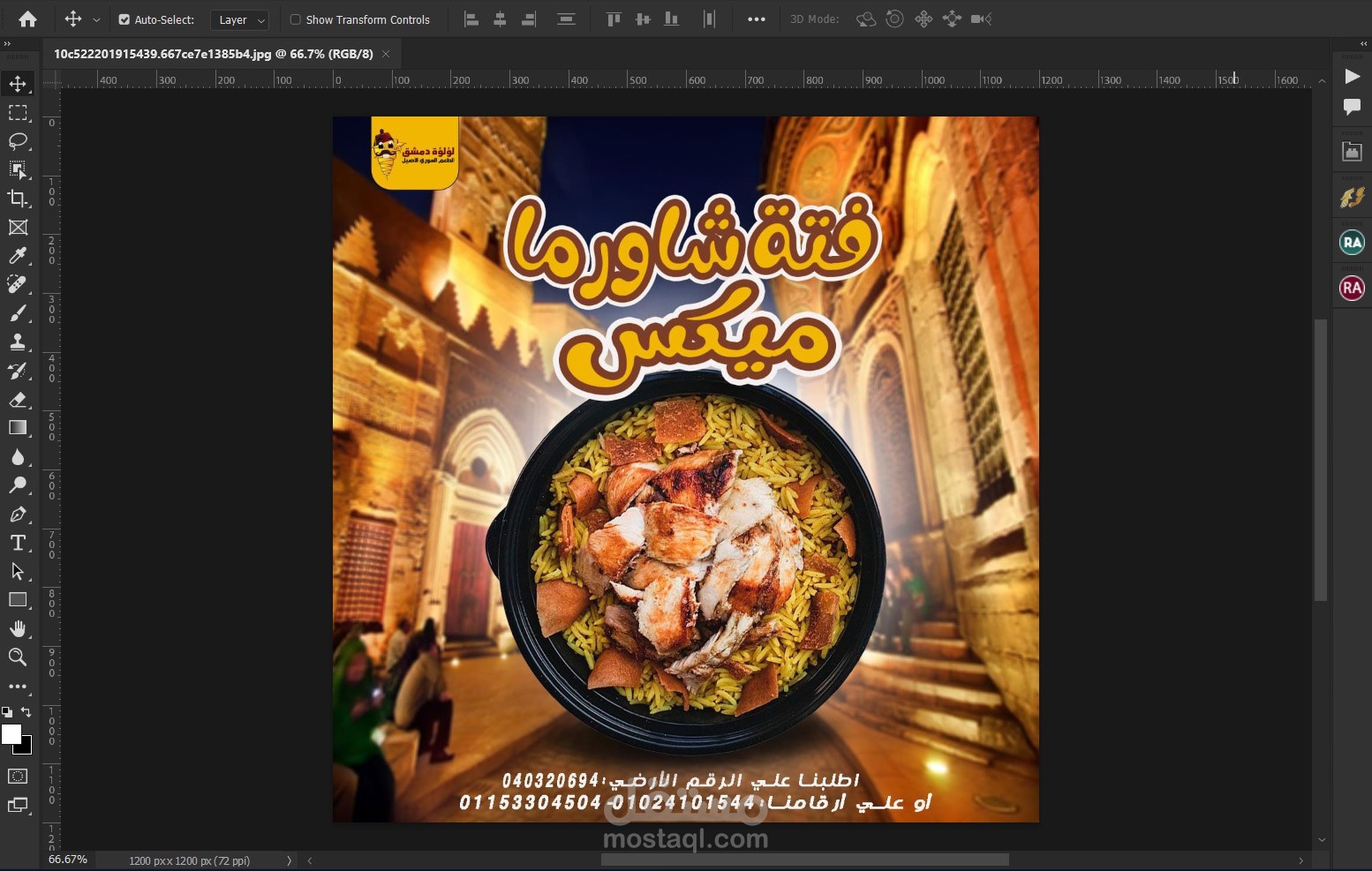Open the teal RA plugin panel

point(1352,242)
